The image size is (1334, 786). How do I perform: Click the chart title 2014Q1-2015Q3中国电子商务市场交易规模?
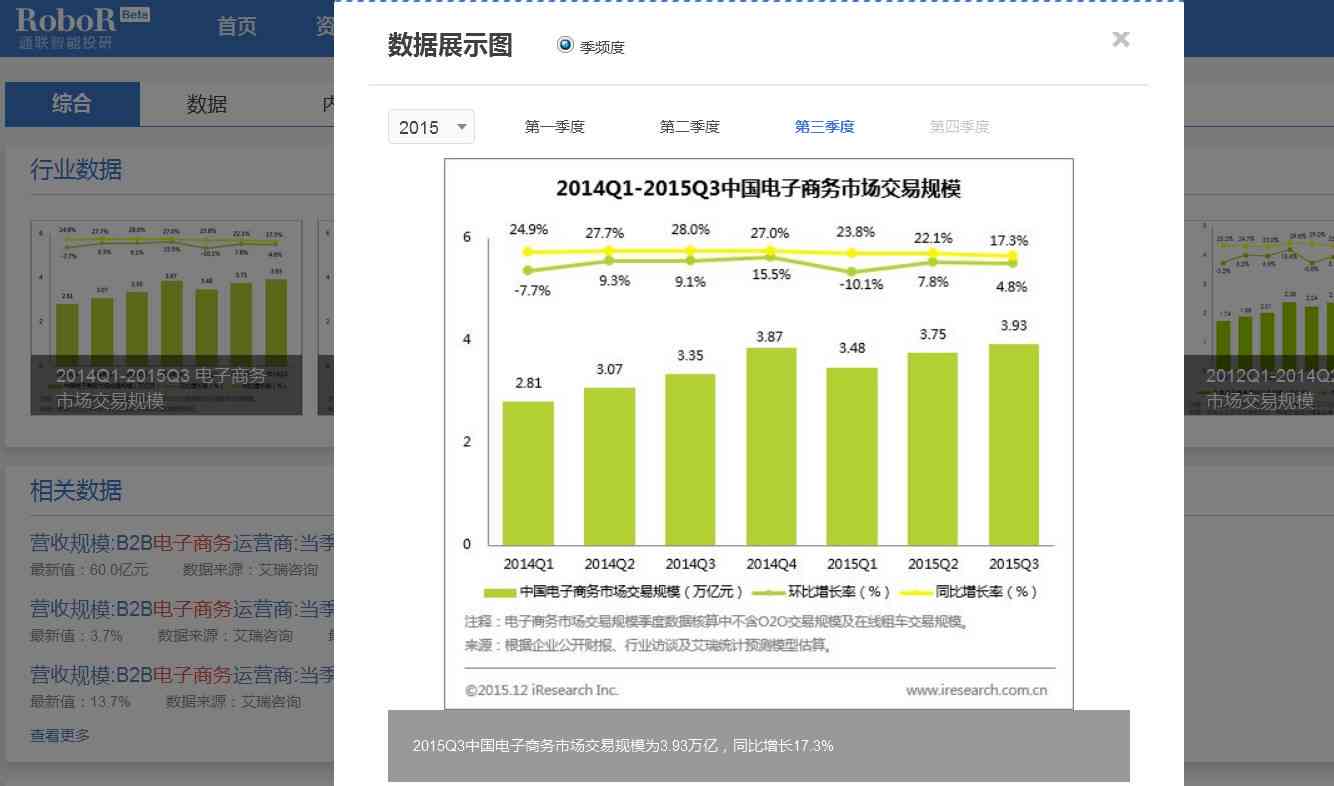coord(758,189)
